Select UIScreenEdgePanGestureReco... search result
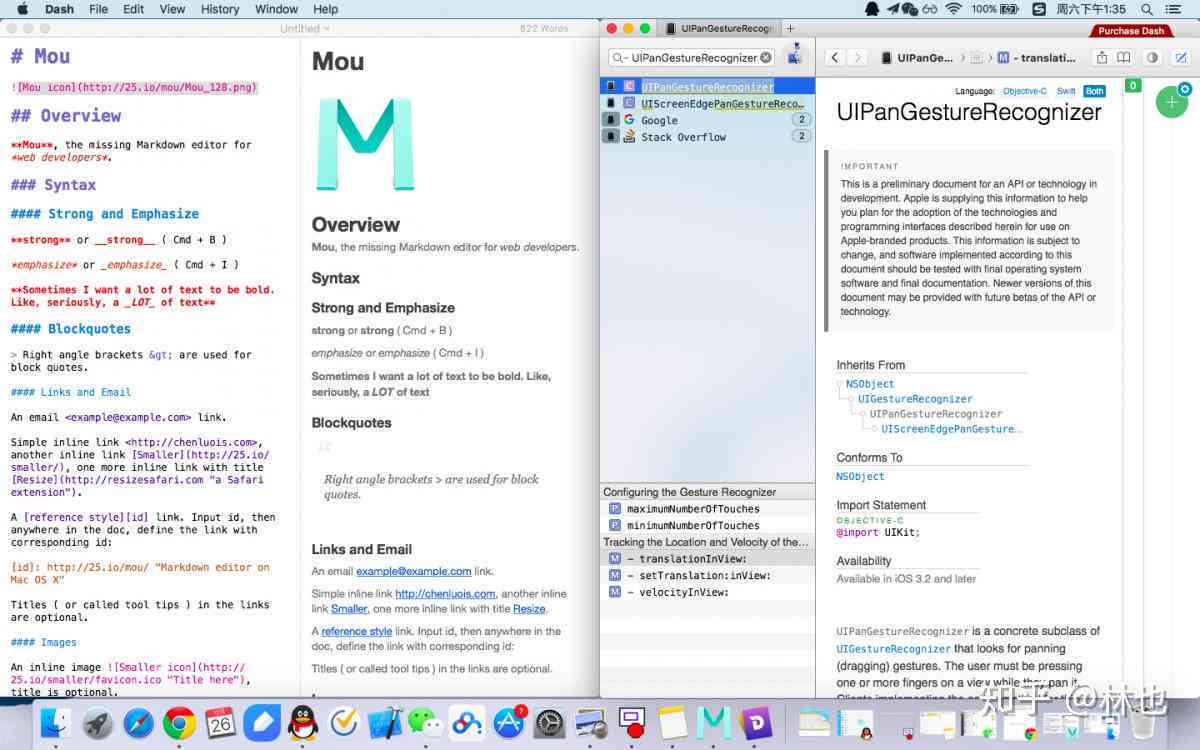 point(708,104)
